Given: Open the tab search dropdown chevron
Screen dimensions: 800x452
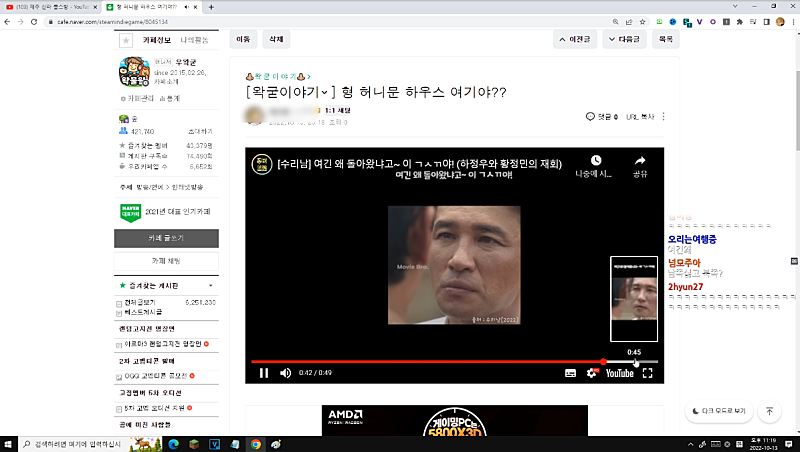Looking at the screenshot, I should pos(735,7).
